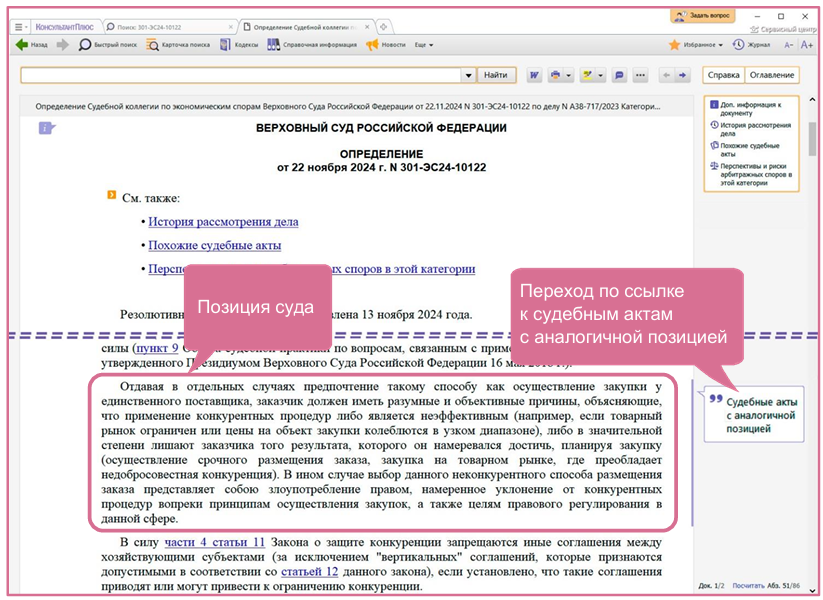823x600 pixels.
Task: Focus the in-document search field
Action: (x=241, y=75)
